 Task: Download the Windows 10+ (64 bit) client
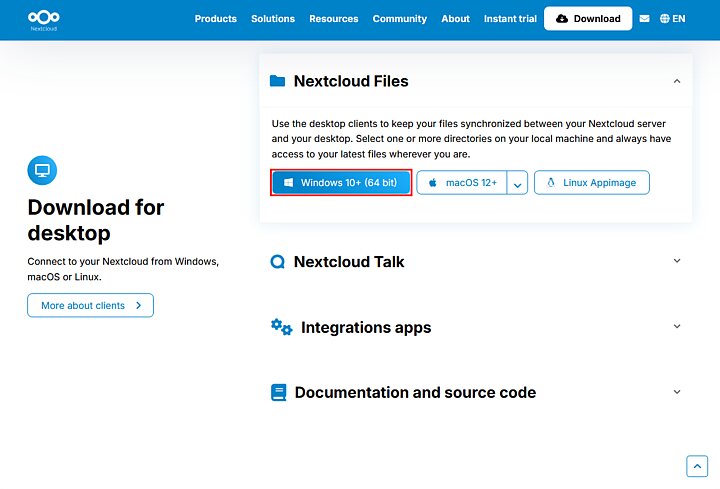(341, 183)
